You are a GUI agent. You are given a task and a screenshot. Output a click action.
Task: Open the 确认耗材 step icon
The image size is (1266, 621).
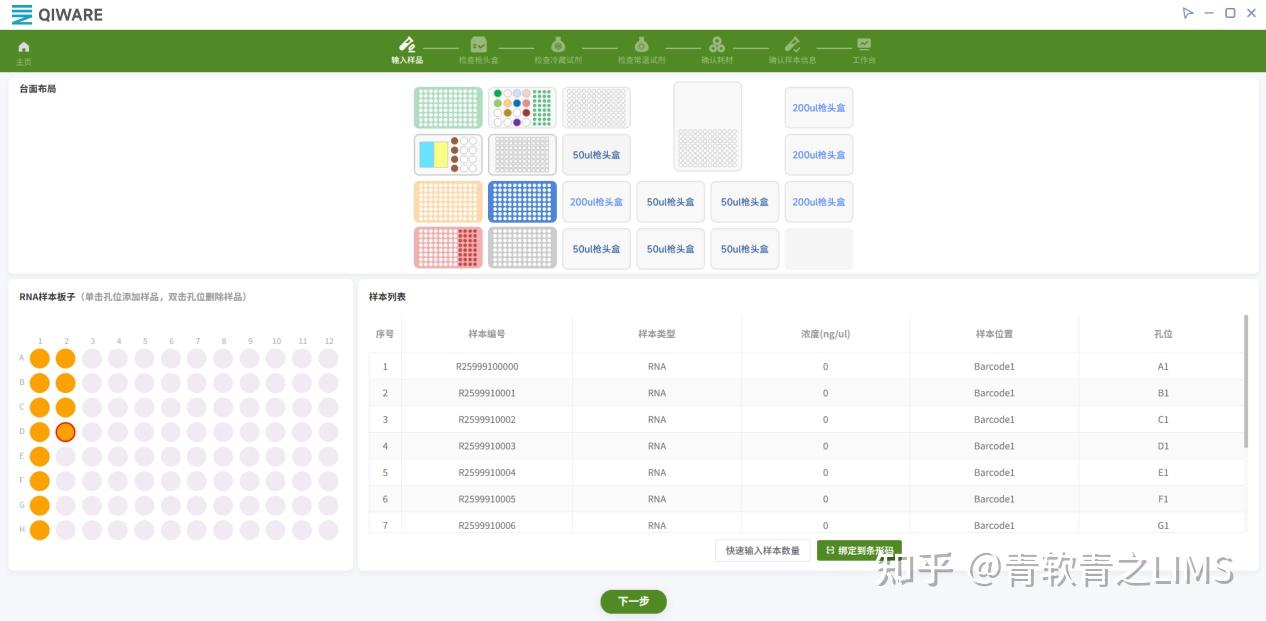click(717, 45)
